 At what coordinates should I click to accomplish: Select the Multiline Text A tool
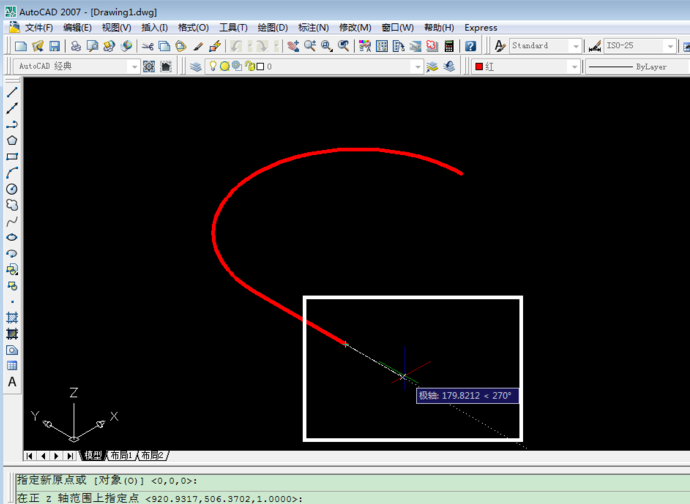[x=12, y=382]
